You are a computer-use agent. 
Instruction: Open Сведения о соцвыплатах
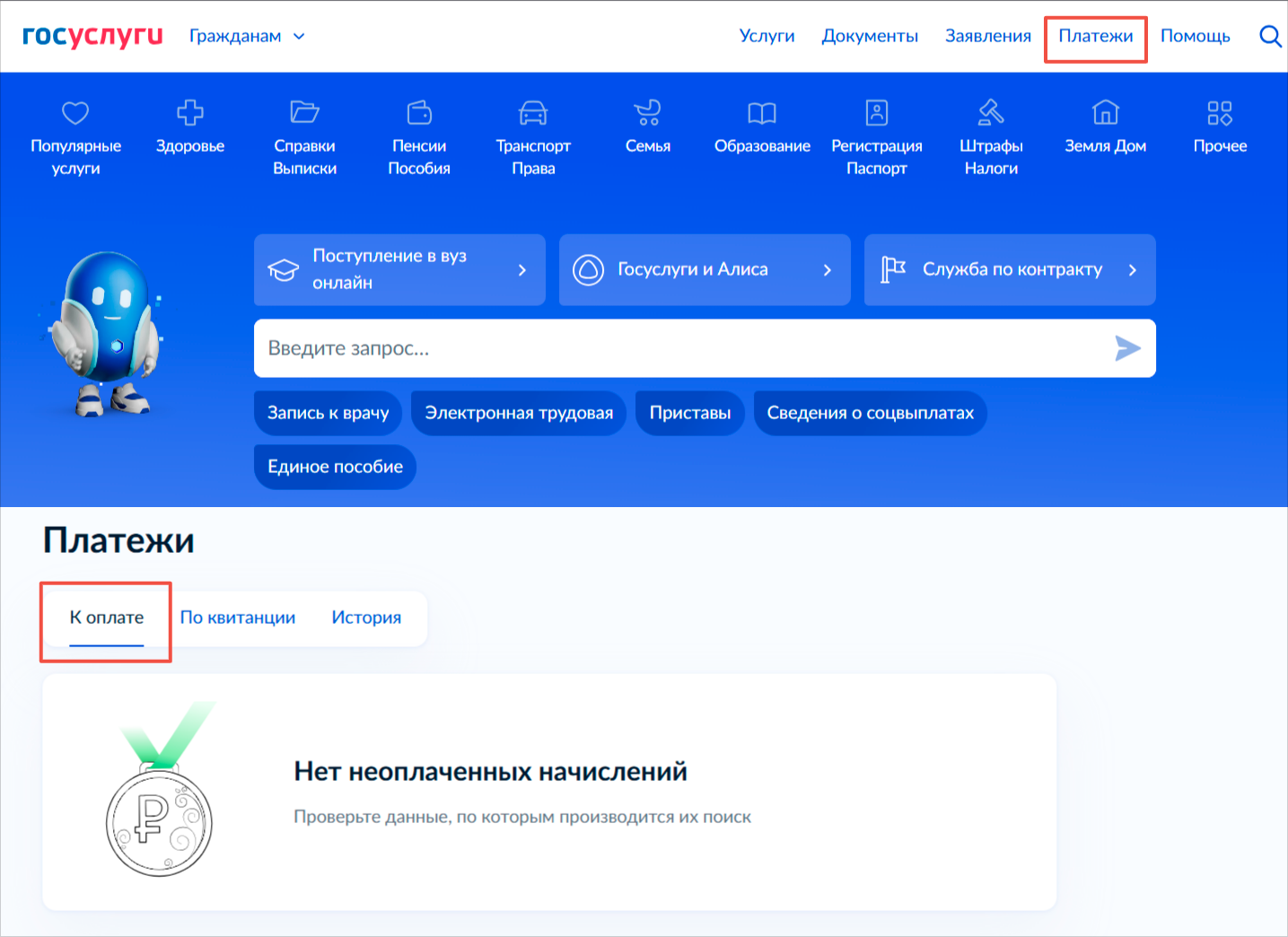coord(871,413)
